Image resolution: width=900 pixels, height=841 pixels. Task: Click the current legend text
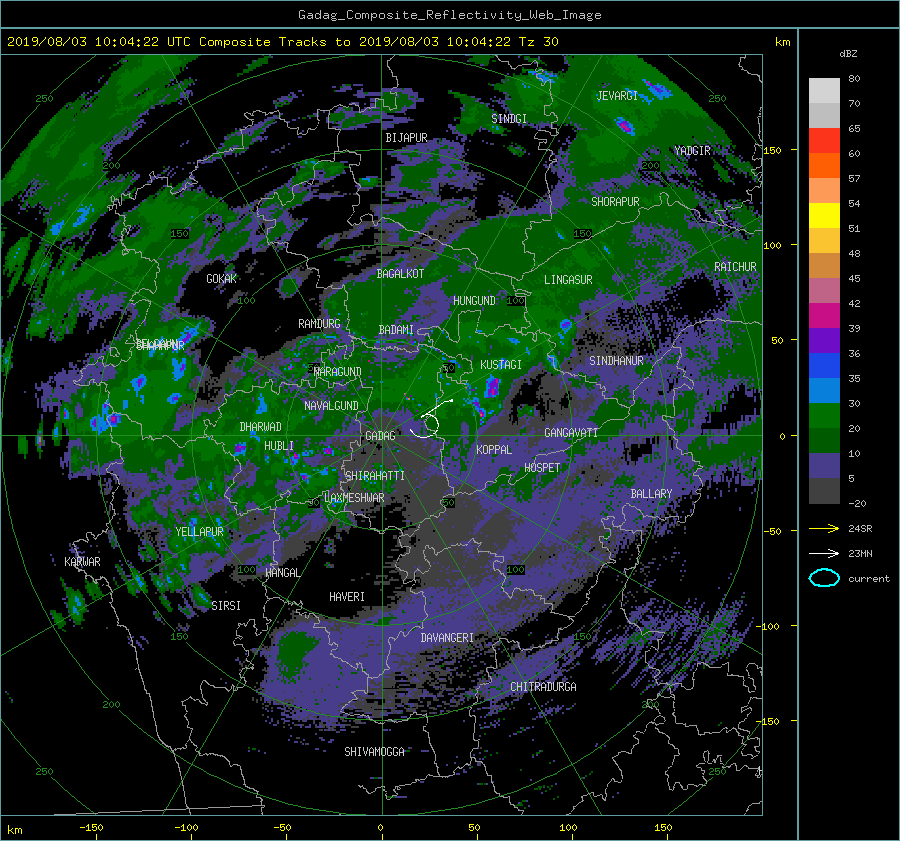tap(868, 579)
